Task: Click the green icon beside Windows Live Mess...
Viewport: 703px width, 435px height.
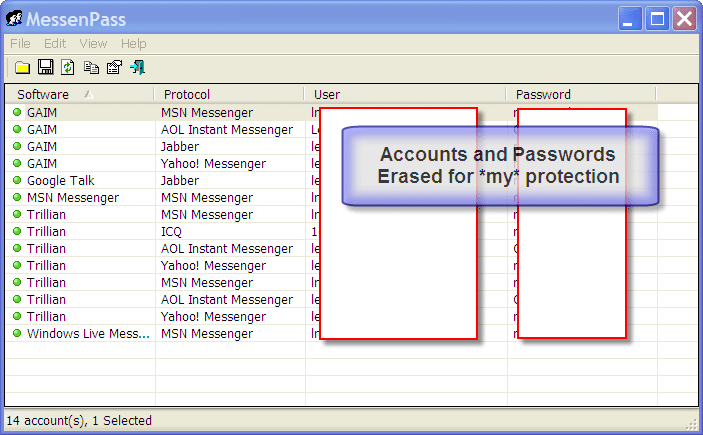Action: [x=17, y=333]
